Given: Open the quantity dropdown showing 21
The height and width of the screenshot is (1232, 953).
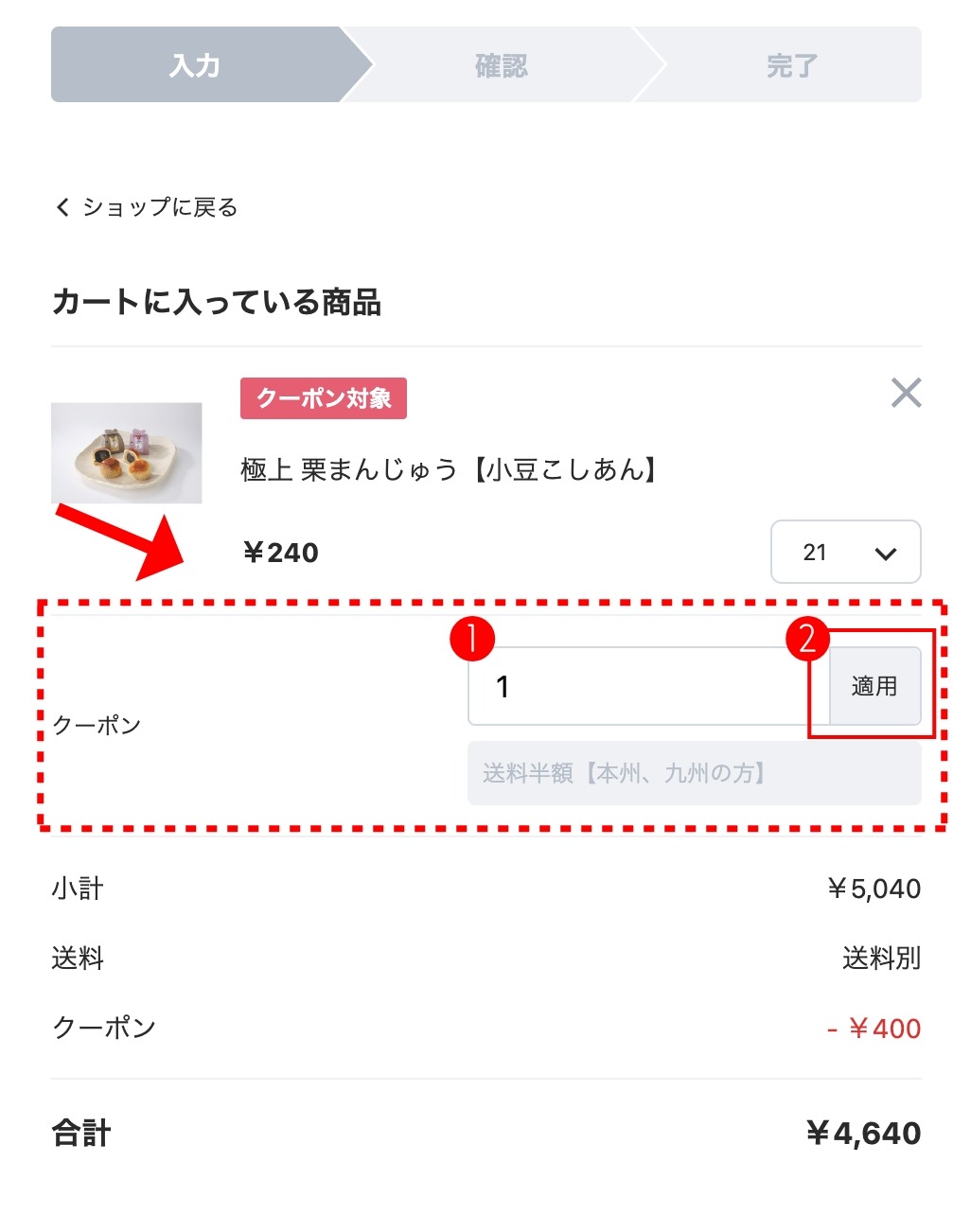Looking at the screenshot, I should 845,552.
